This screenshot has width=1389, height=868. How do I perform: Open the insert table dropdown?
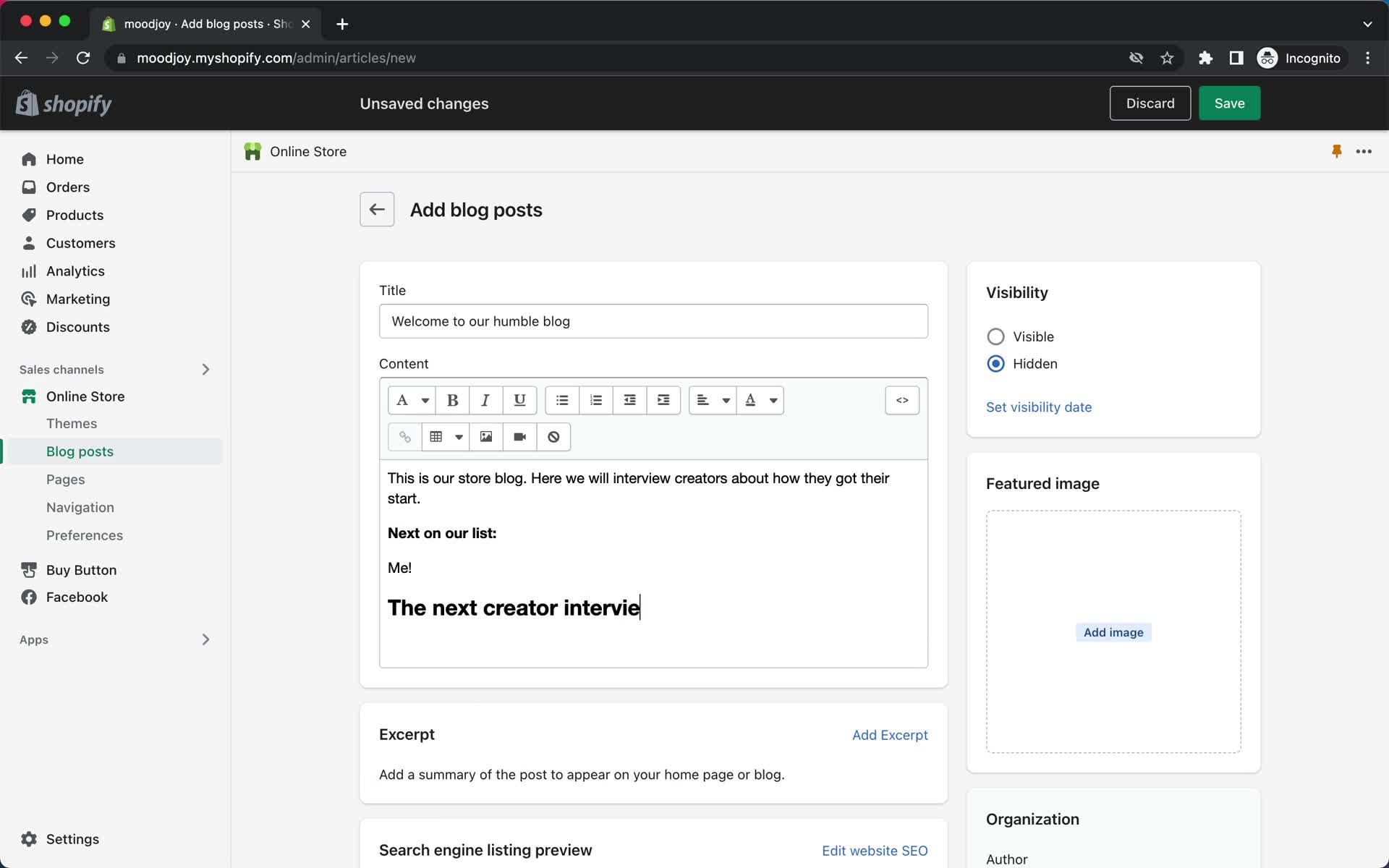446,437
